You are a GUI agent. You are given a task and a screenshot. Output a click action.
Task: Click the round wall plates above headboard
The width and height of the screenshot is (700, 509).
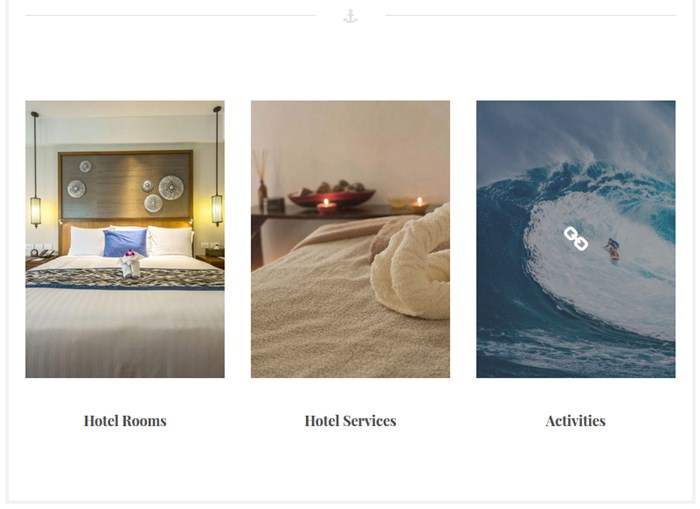[125, 186]
